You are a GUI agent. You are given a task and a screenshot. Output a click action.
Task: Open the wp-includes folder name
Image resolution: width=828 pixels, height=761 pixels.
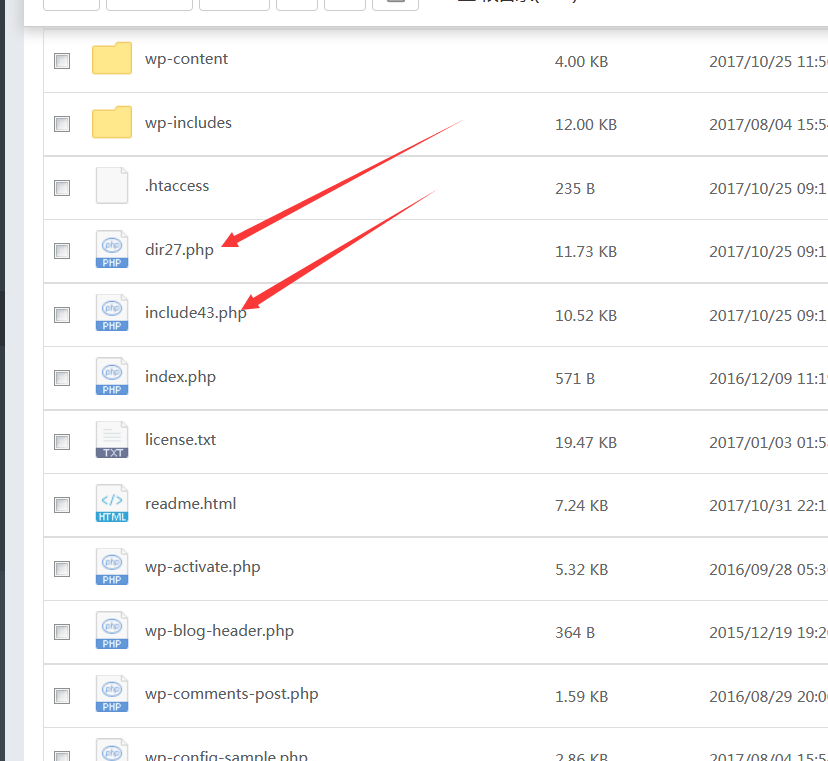[x=189, y=123]
